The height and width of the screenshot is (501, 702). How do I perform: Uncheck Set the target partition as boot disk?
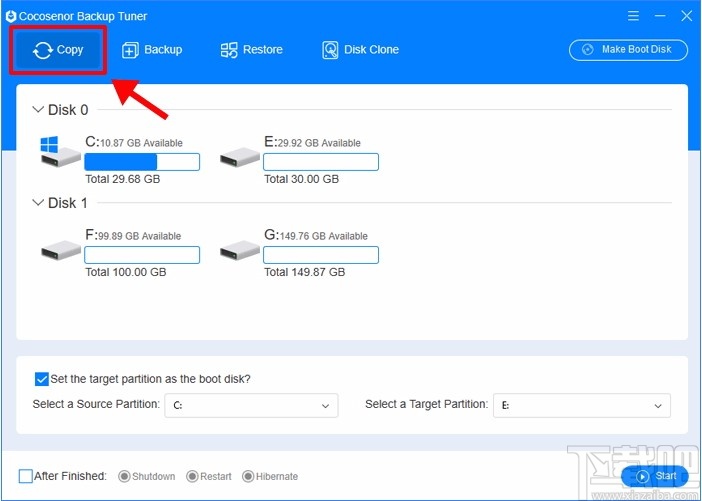coord(41,379)
